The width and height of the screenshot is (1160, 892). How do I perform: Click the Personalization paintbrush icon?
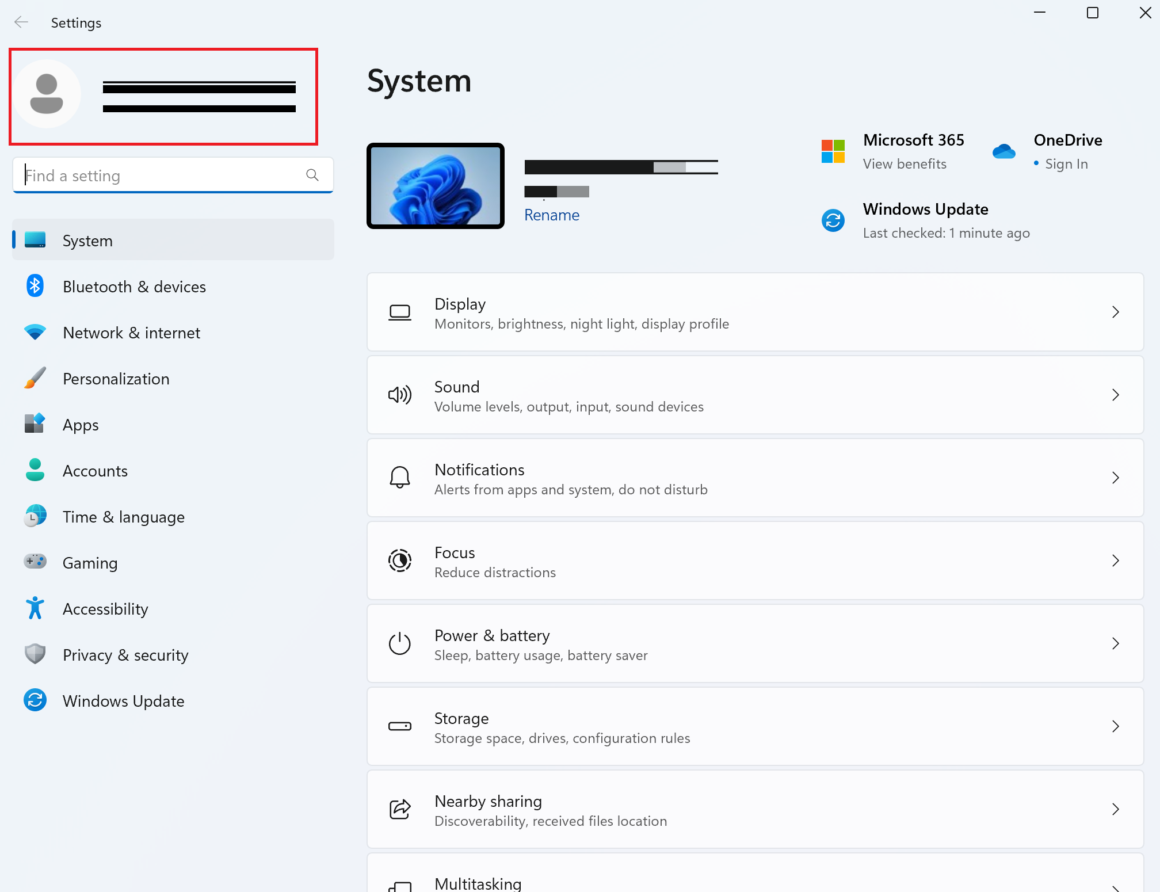[35, 378]
